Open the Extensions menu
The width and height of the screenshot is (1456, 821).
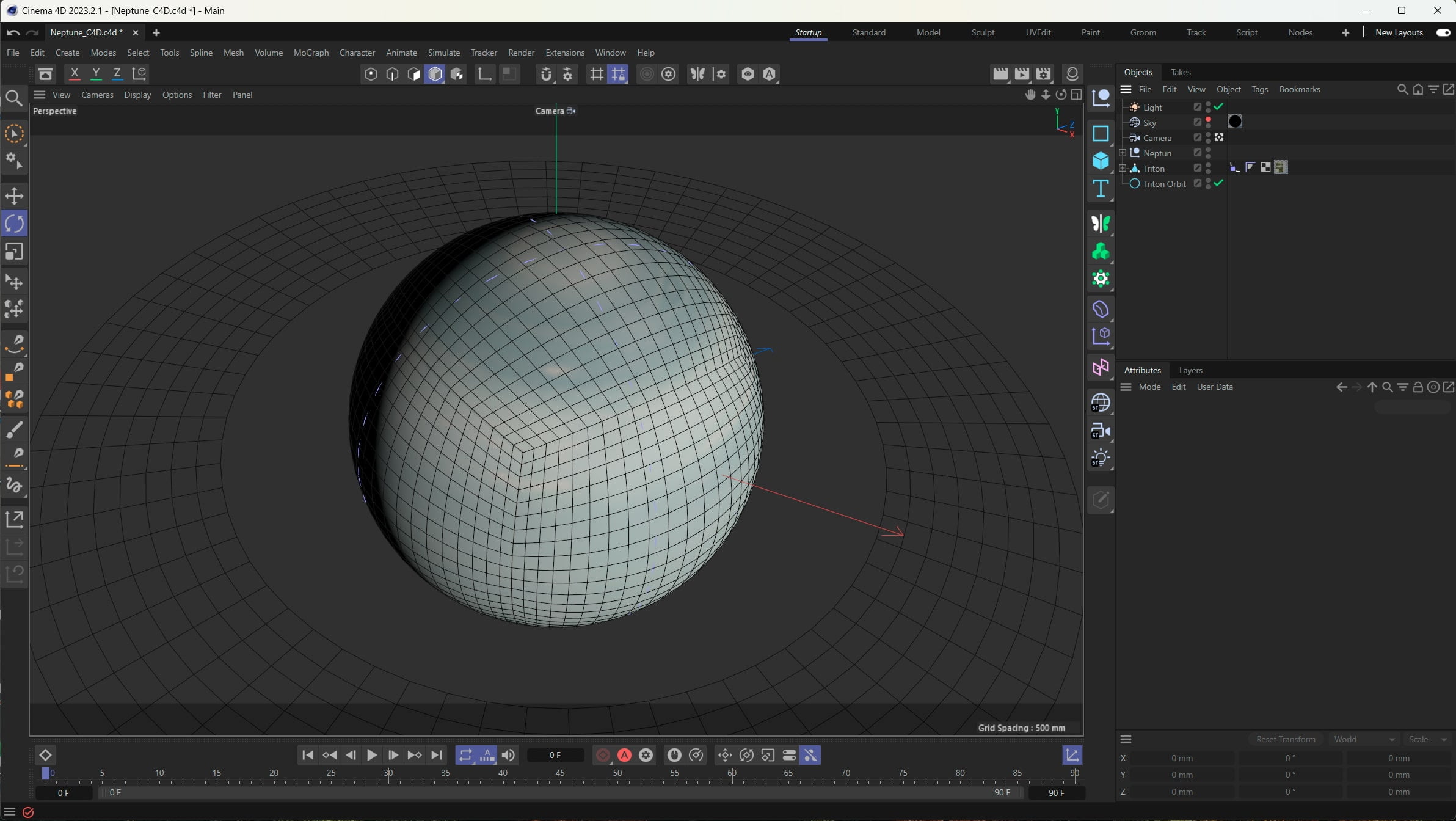565,53
